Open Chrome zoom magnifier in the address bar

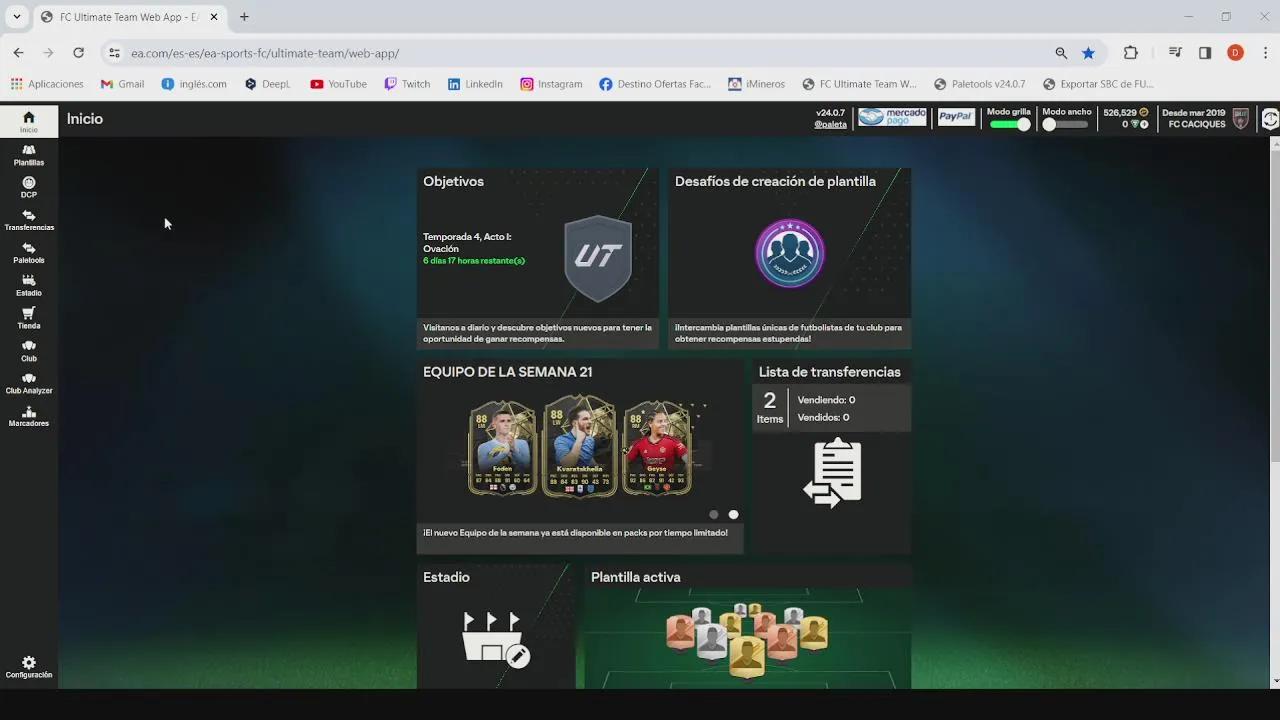point(1061,53)
